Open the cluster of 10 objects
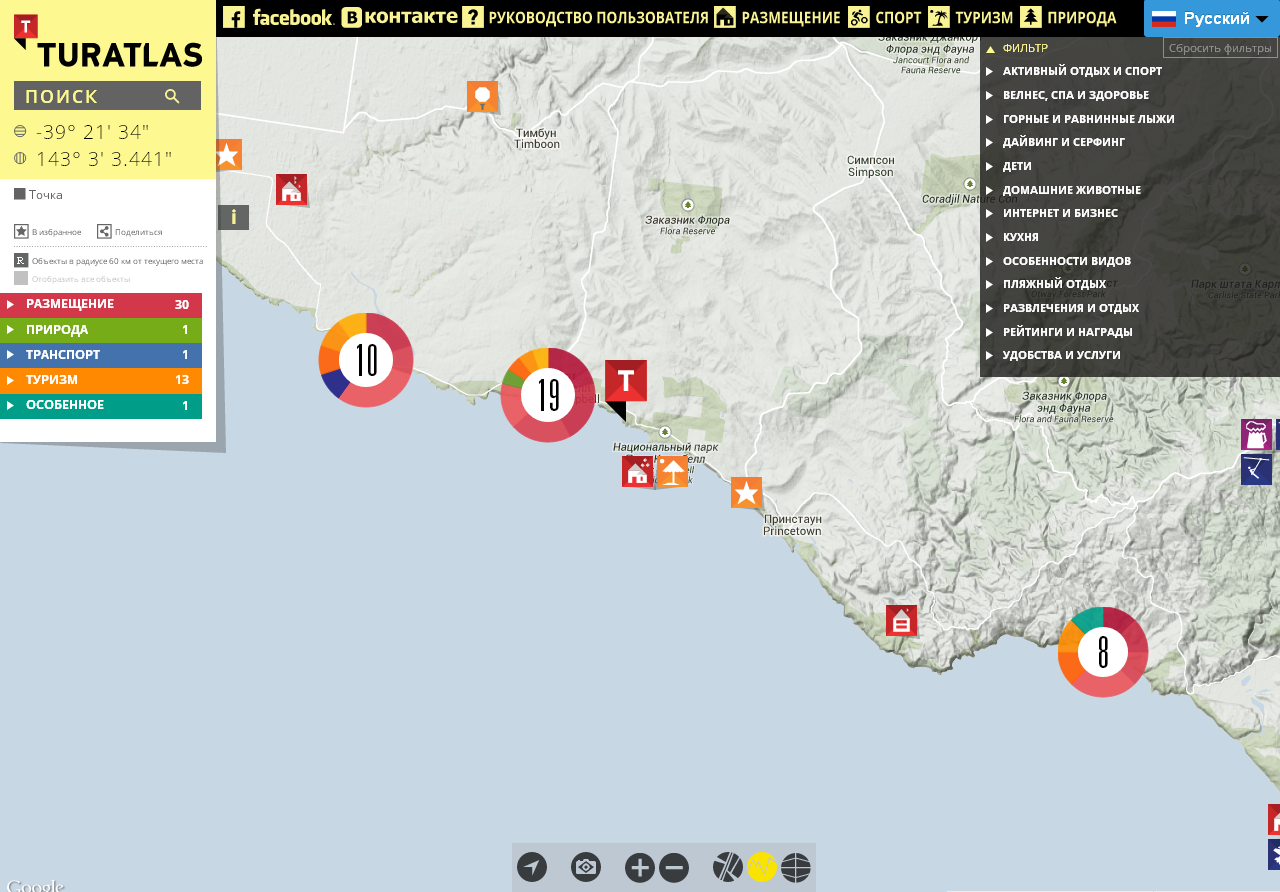 pos(366,360)
